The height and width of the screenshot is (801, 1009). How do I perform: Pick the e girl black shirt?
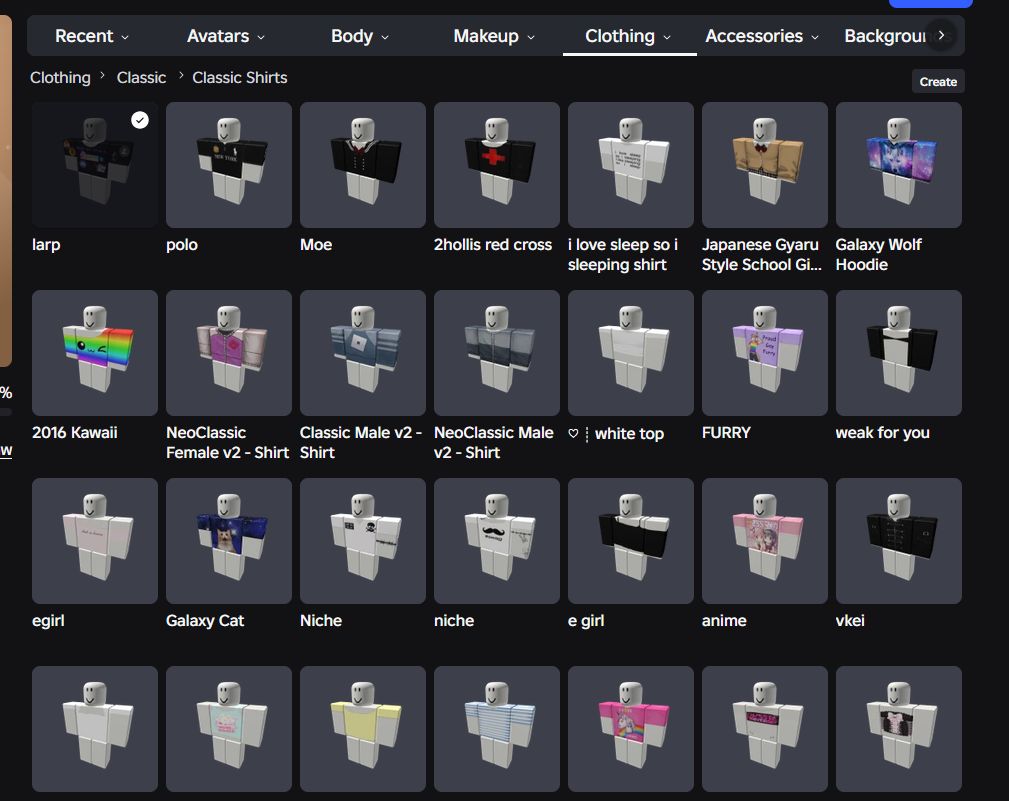tap(631, 540)
